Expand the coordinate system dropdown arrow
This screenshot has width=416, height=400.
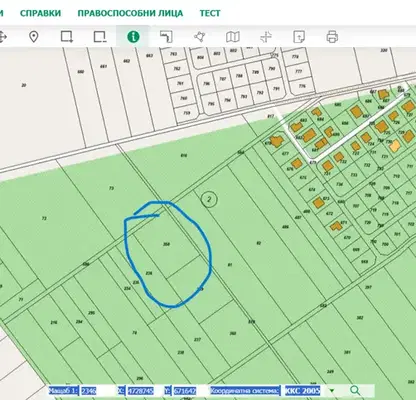pos(332,390)
